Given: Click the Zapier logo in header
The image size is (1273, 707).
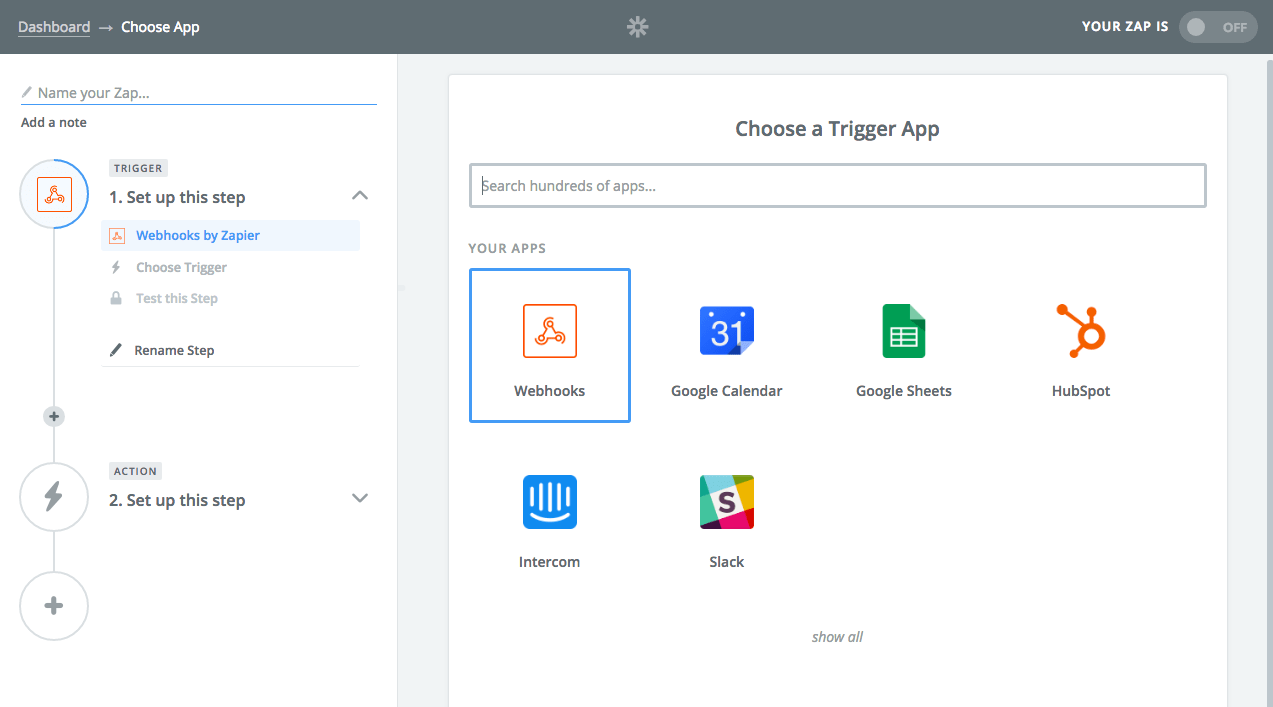Looking at the screenshot, I should (x=637, y=27).
